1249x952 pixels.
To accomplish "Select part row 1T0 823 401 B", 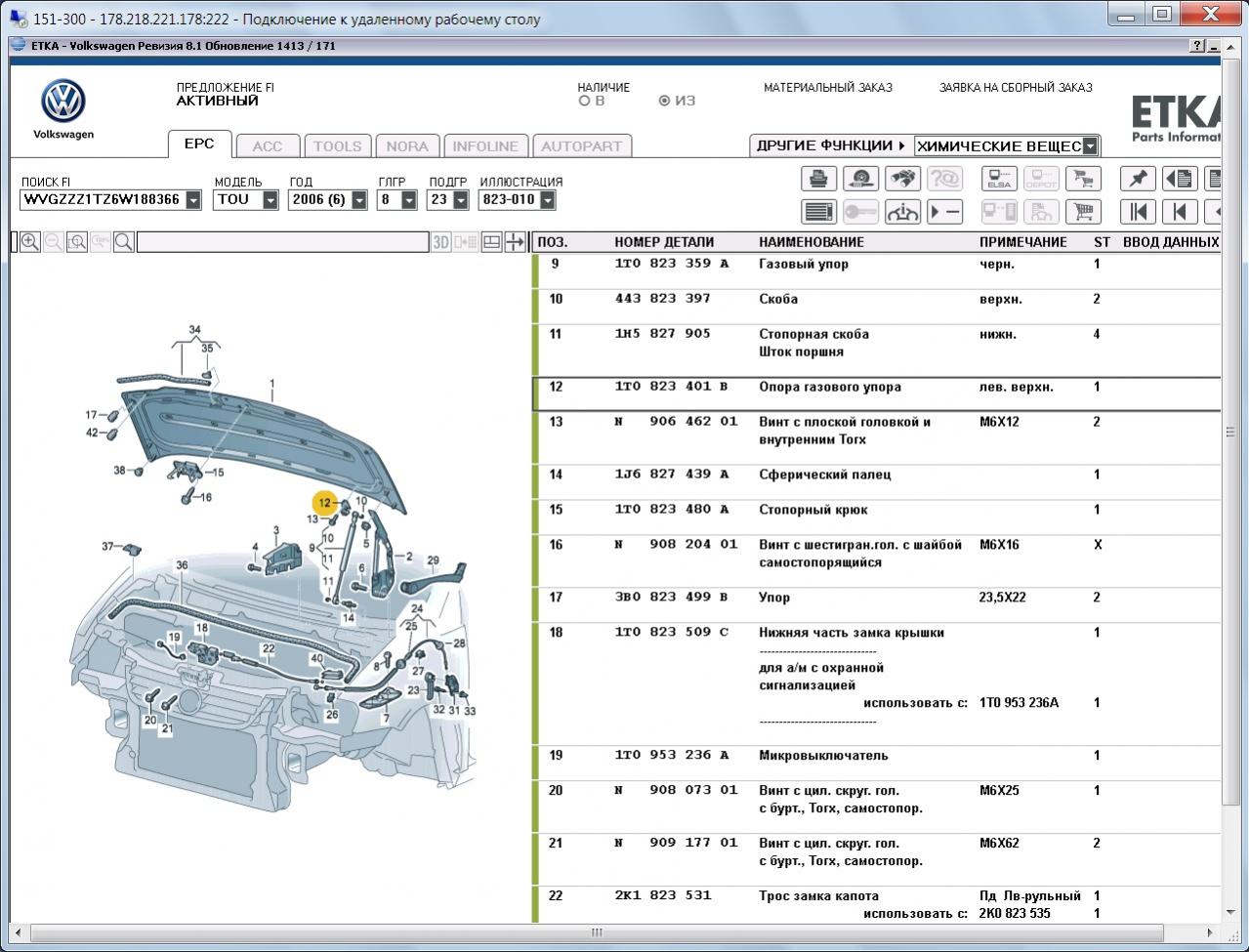I will tap(878, 394).
